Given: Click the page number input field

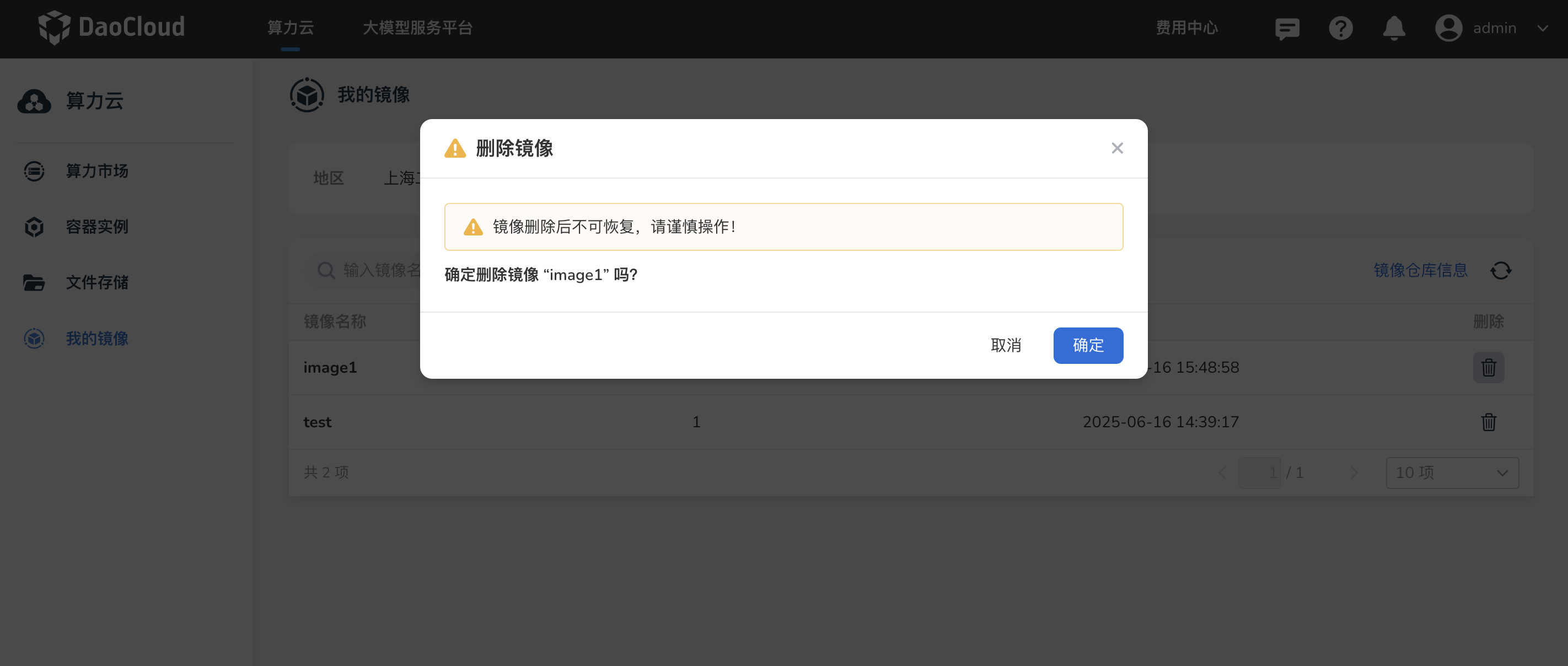Looking at the screenshot, I should point(1260,472).
